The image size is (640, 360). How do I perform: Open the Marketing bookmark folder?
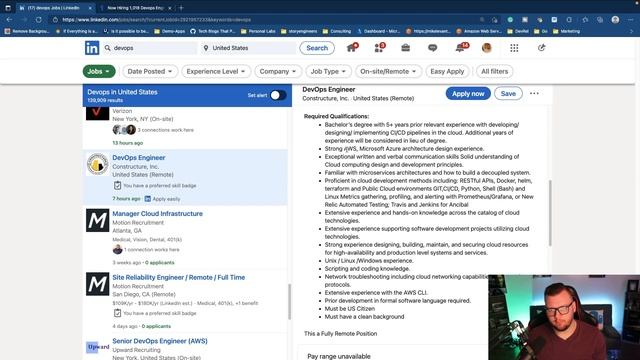[567, 31]
